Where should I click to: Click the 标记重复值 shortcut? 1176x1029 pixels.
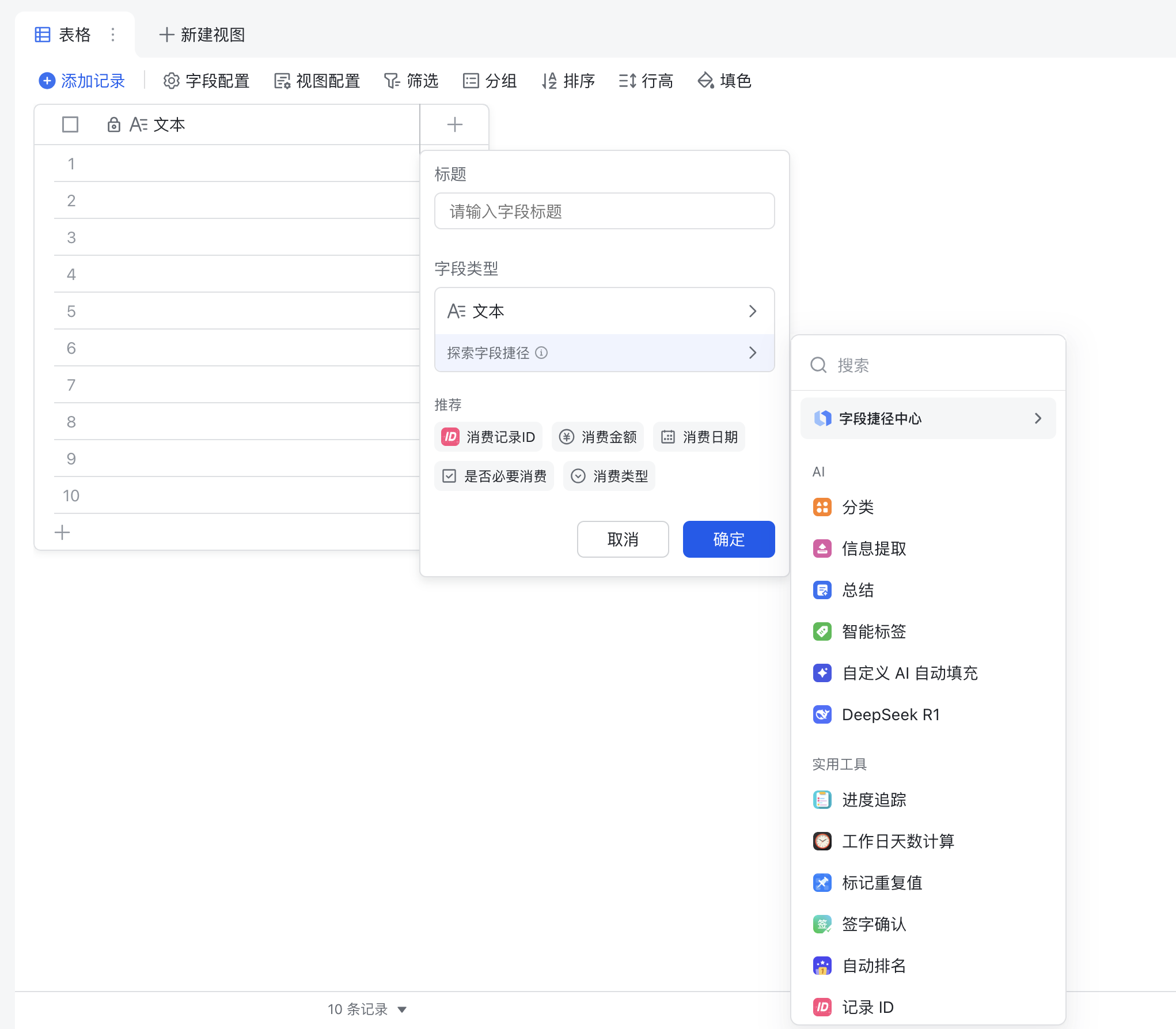[882, 883]
